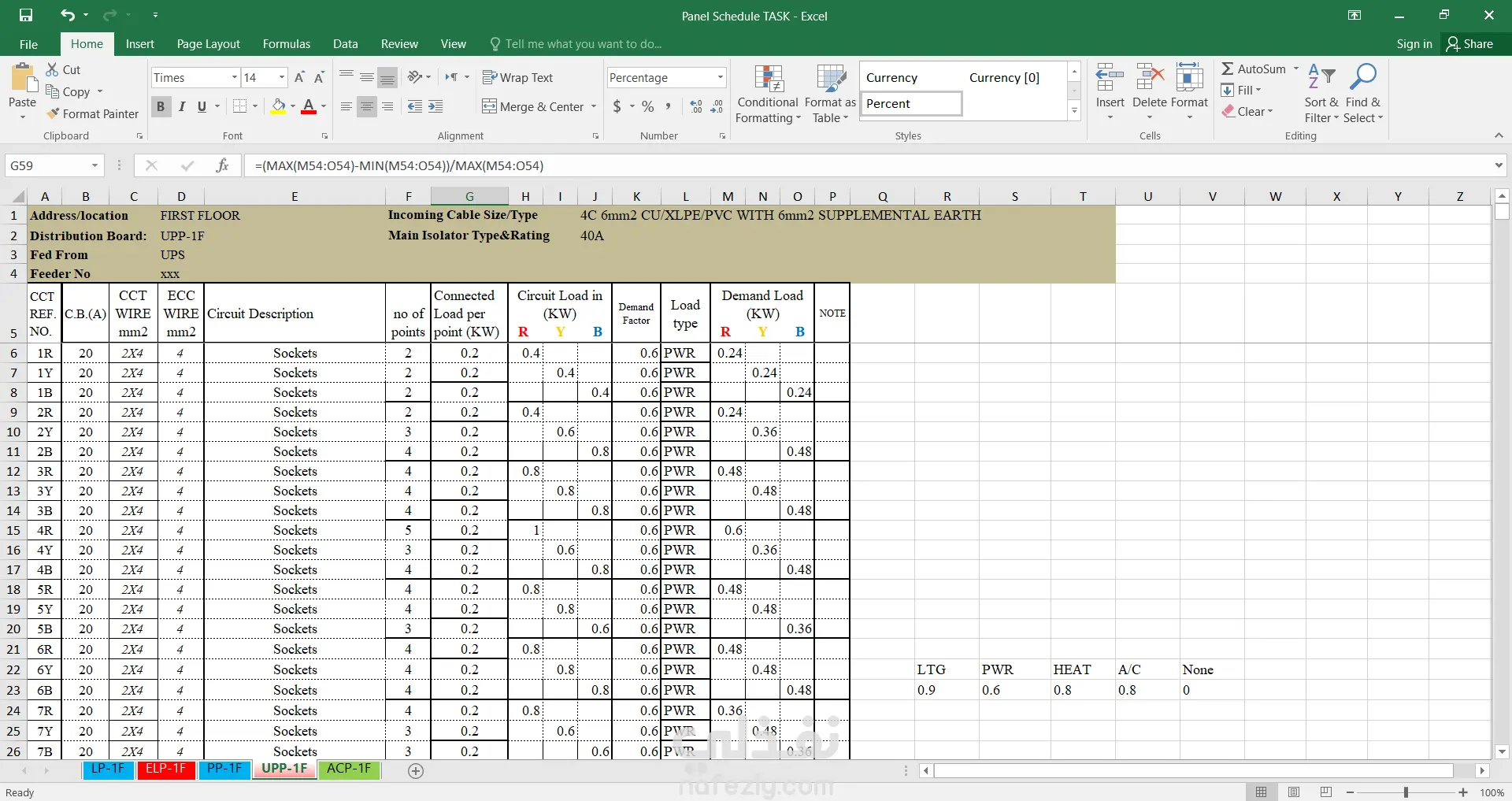Switch to the ACP-1F sheet tab
This screenshot has height=801, width=1512.
(x=350, y=769)
